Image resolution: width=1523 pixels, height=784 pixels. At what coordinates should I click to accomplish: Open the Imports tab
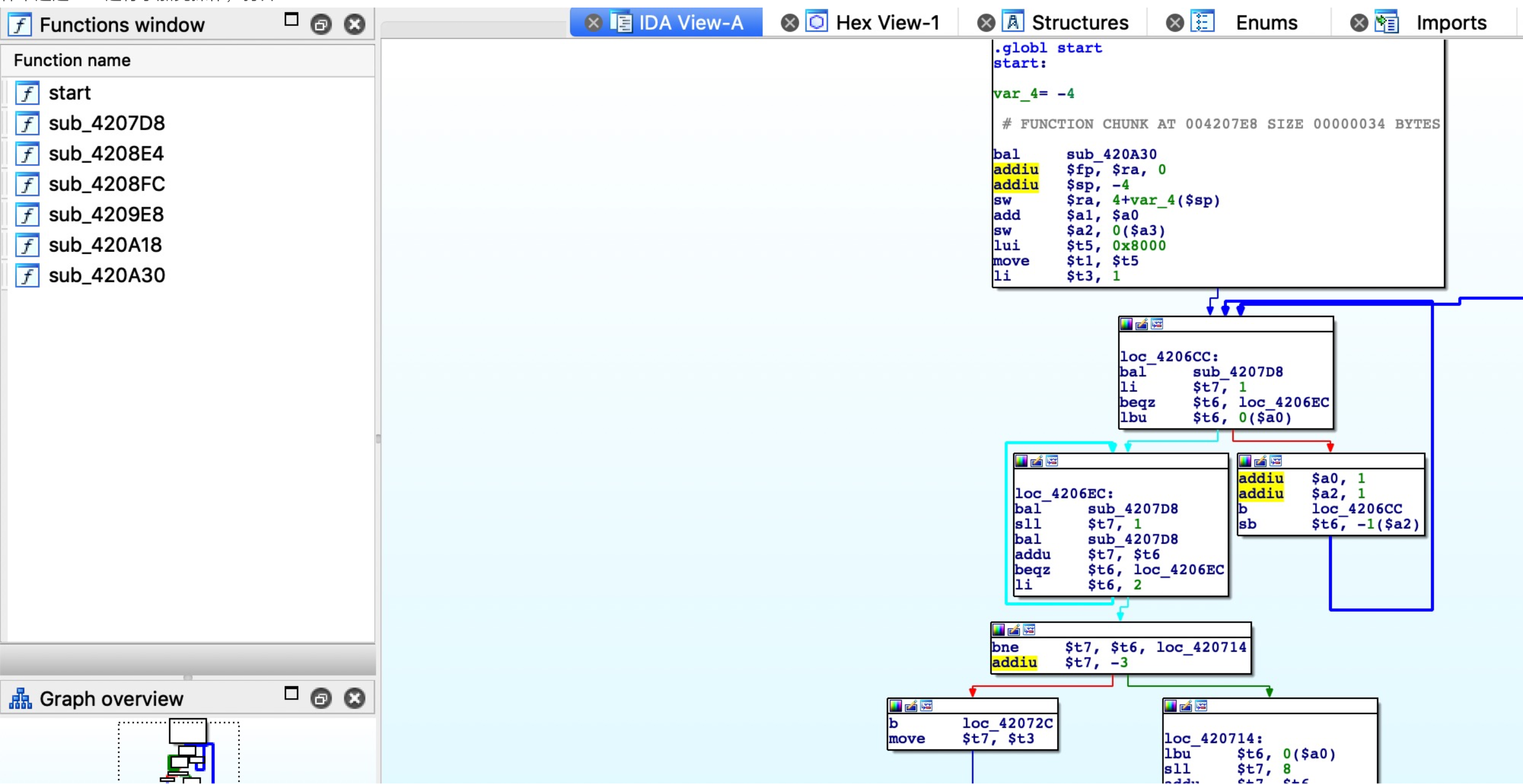[1451, 23]
